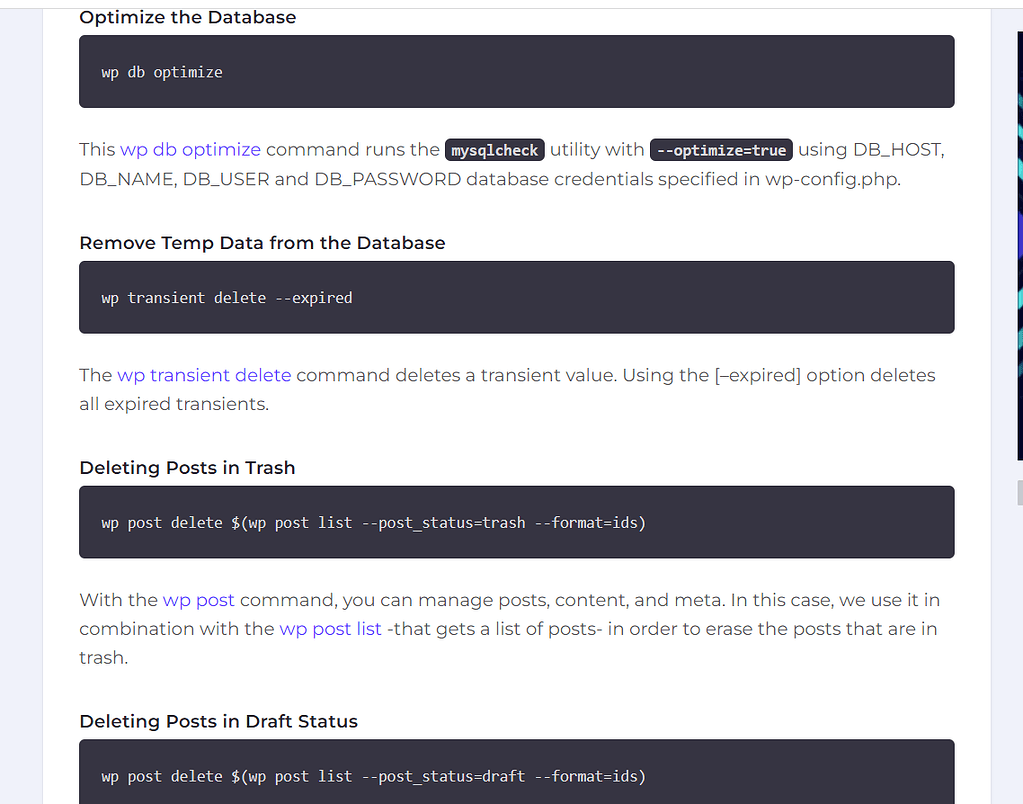Select the Deleting Posts in Draft Status heading
The height and width of the screenshot is (804, 1023).
tap(217, 721)
